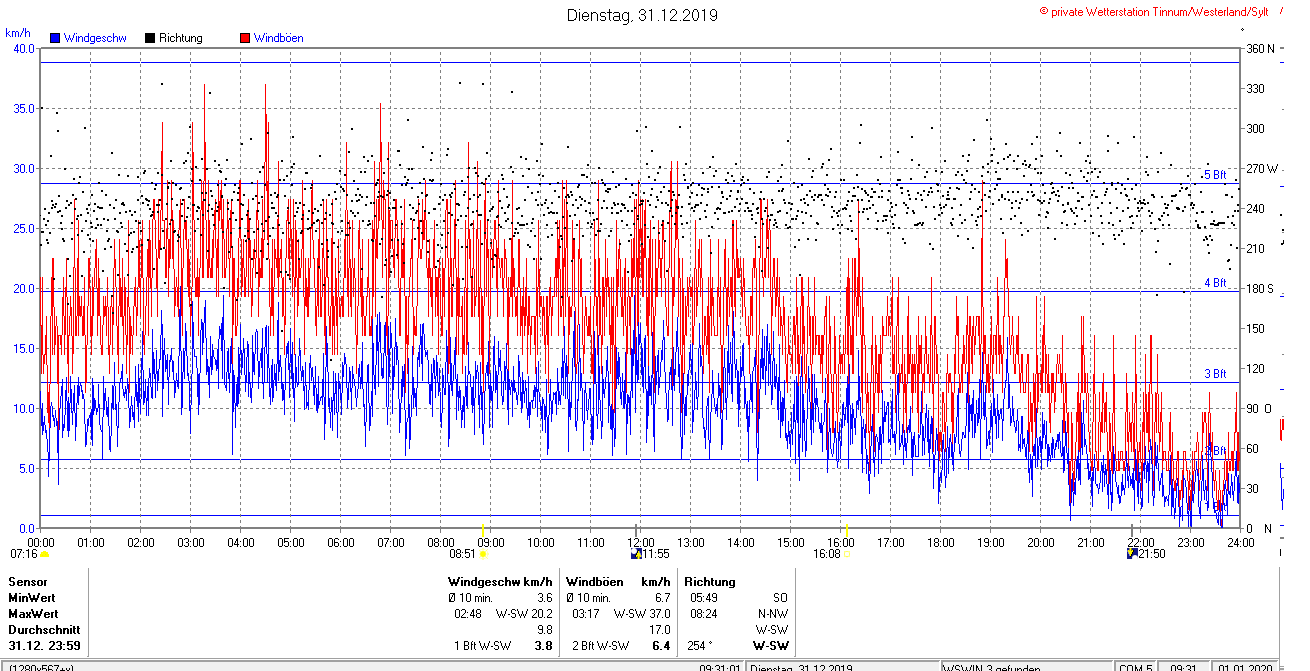Click the red Windböen legend square
This screenshot has width=1310, height=671.
click(245, 38)
